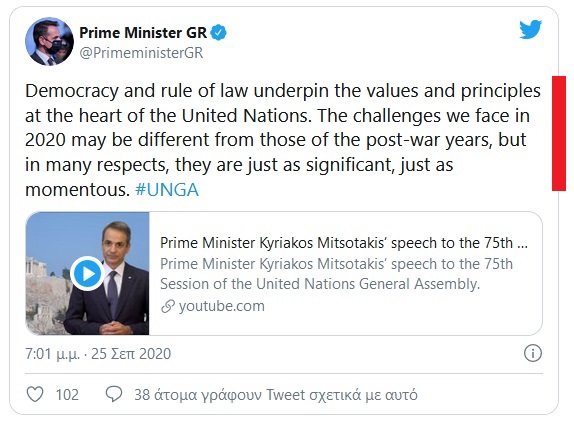Open the 38 people tweeting about this link

tap(276, 395)
